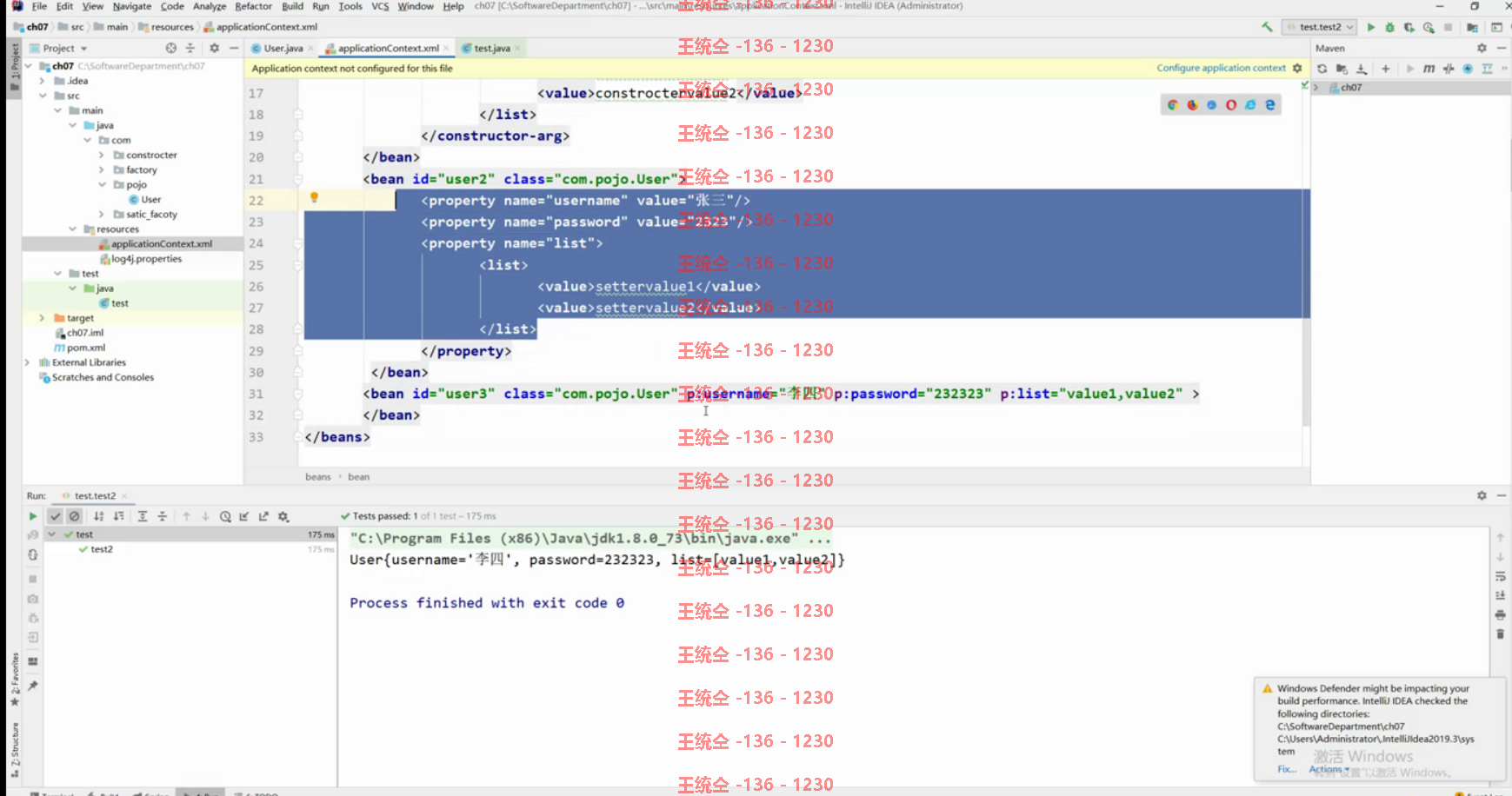Image resolution: width=1512 pixels, height=796 pixels.
Task: Toggle show passed tests
Action: coord(56,516)
